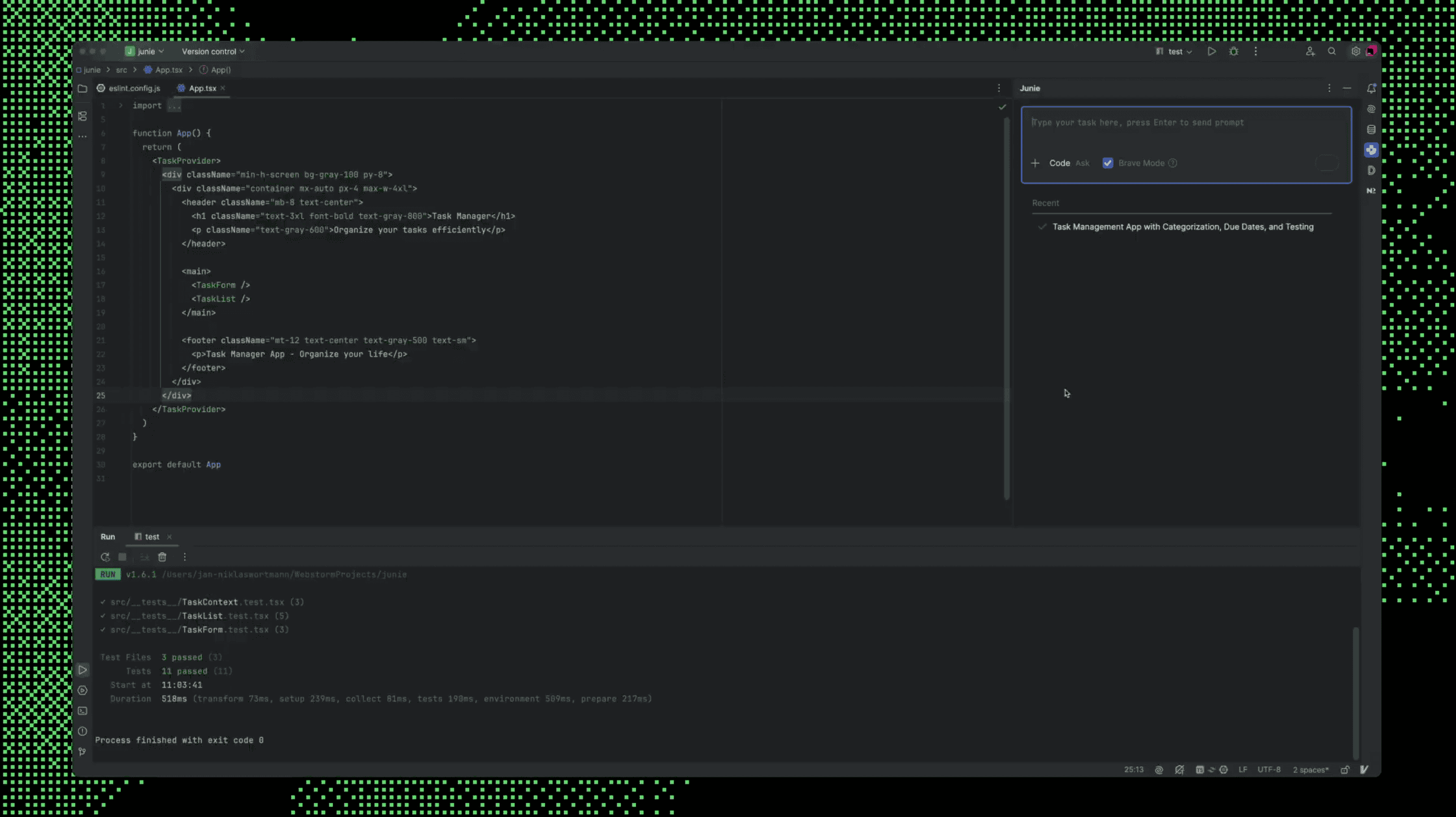Click the trash Clear output icon

pos(162,557)
